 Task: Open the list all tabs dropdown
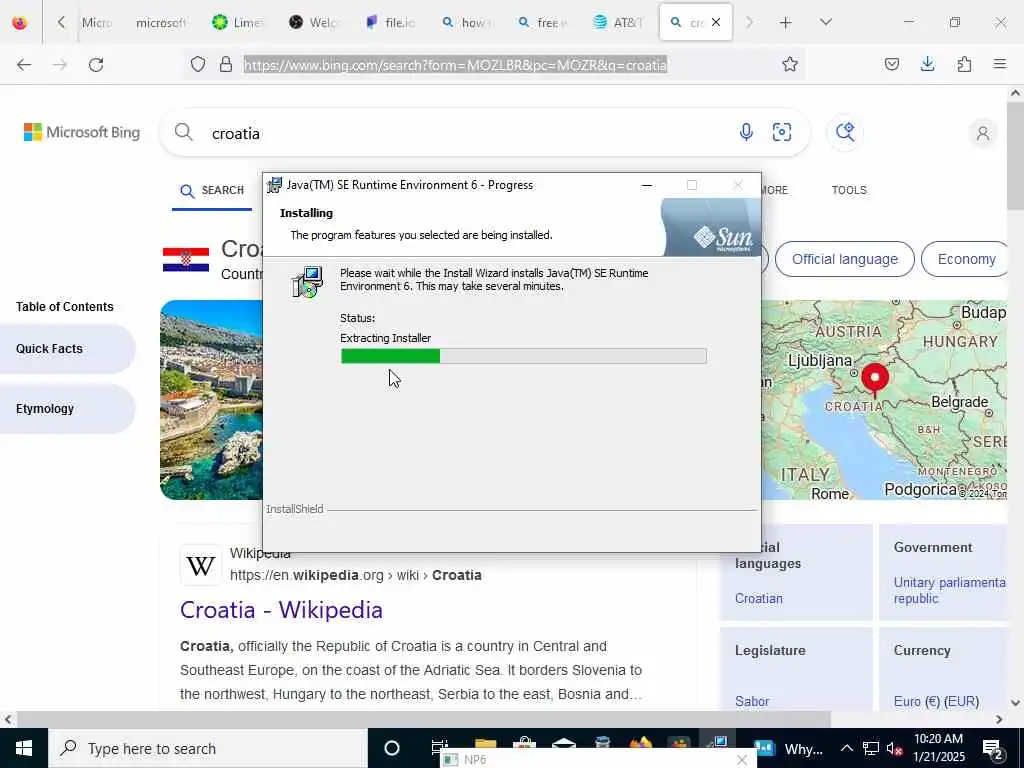pos(825,22)
